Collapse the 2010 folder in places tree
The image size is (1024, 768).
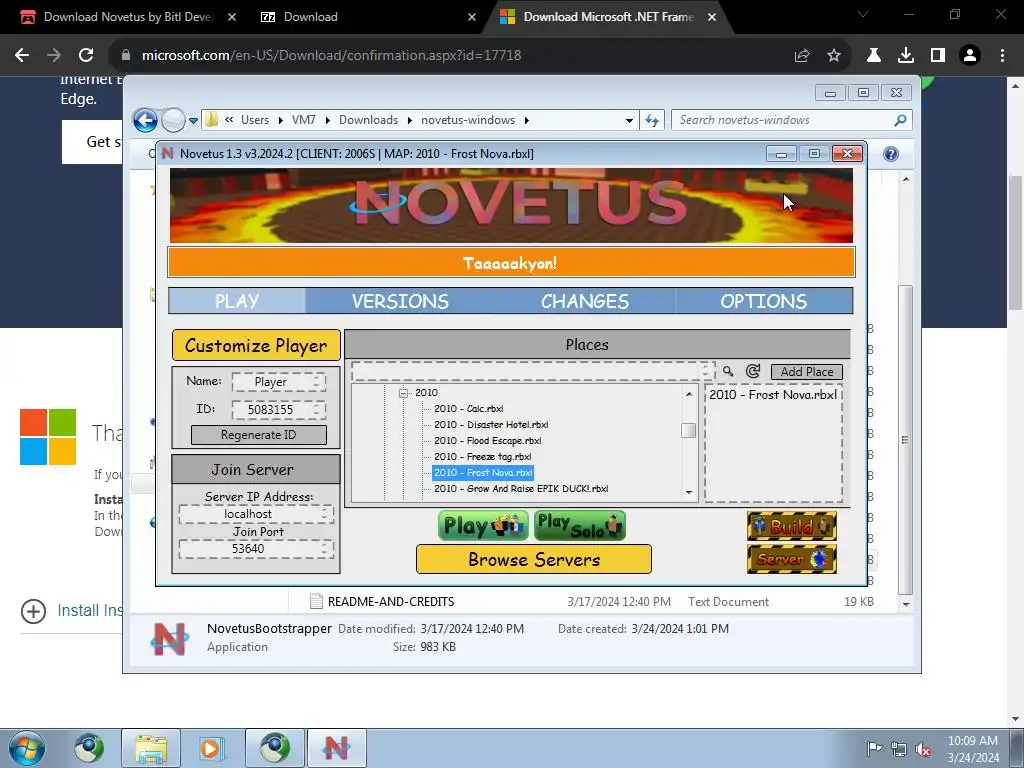(404, 392)
